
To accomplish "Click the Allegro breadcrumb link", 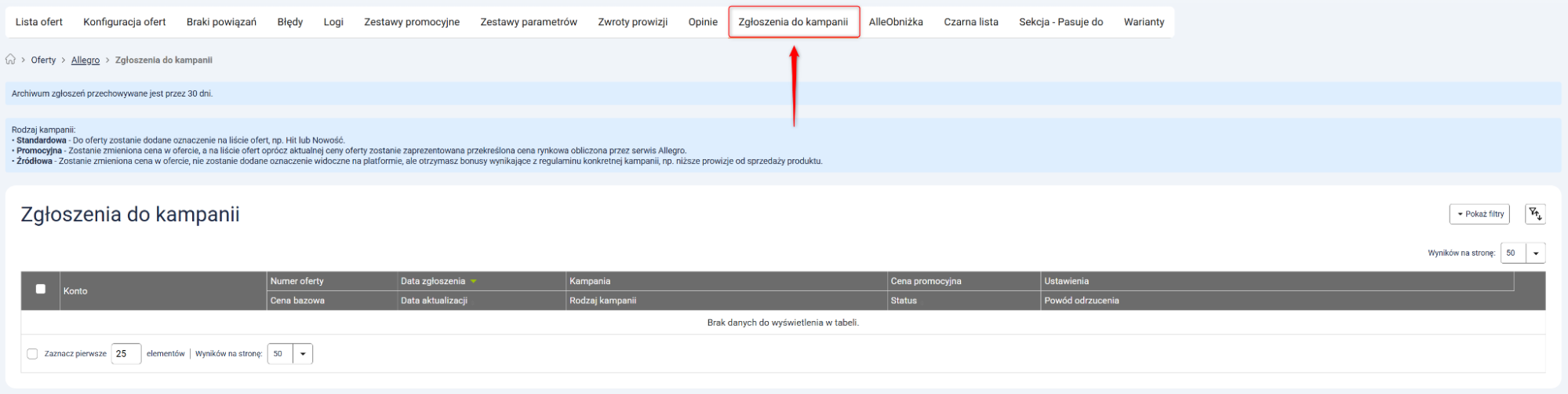I will pyautogui.click(x=85, y=60).
